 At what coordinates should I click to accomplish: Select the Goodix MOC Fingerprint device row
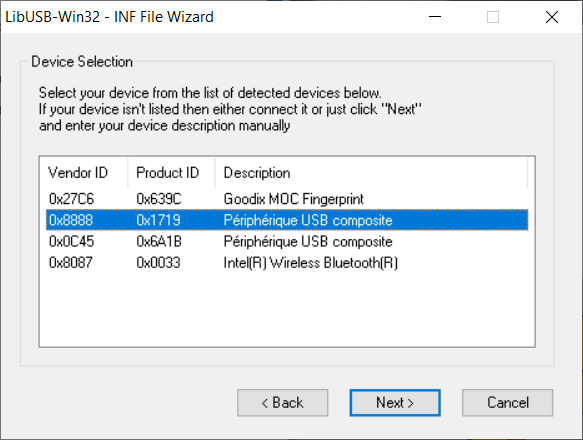tap(287, 199)
